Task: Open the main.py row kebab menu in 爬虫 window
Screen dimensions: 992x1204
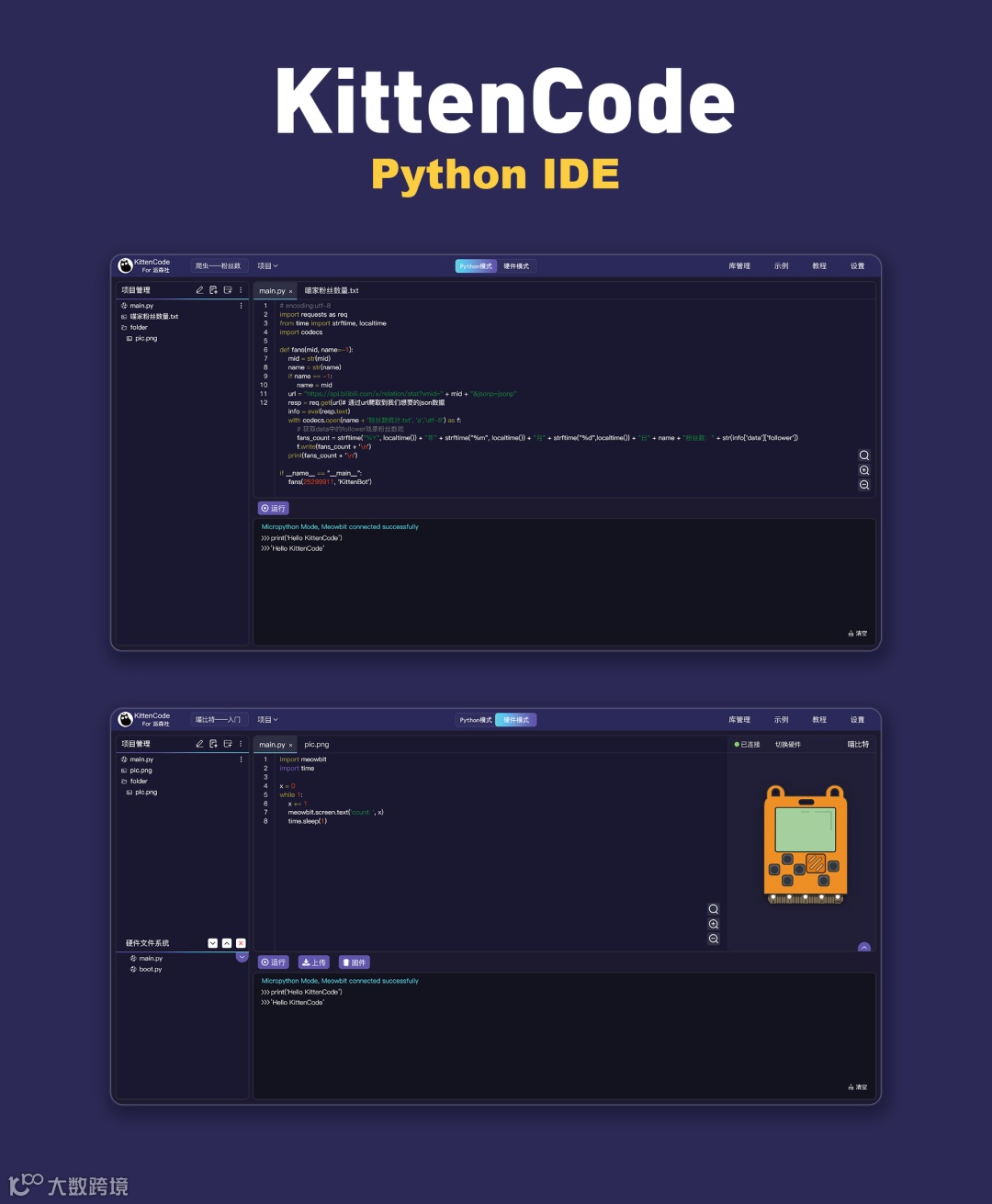Action: pyautogui.click(x=241, y=306)
